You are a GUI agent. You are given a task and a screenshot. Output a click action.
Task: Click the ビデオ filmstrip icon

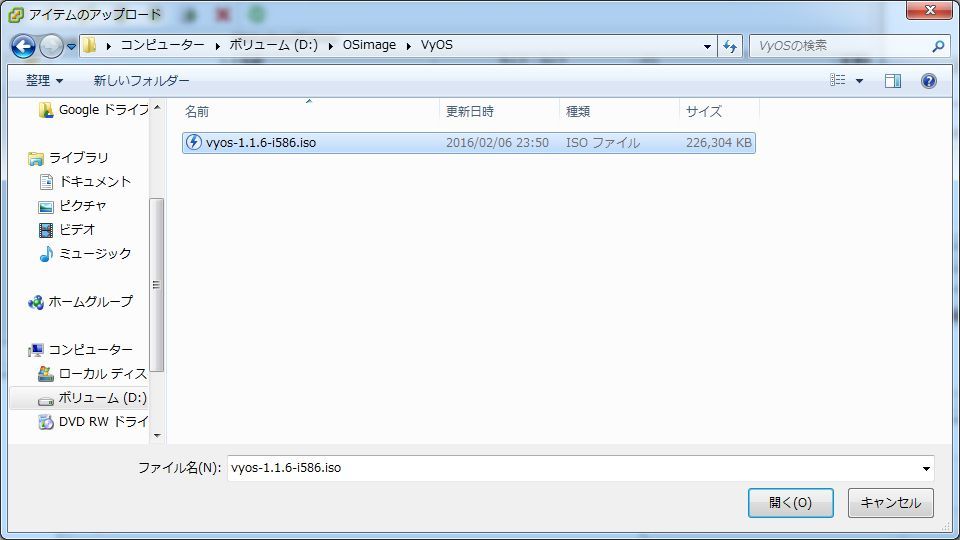coord(46,230)
